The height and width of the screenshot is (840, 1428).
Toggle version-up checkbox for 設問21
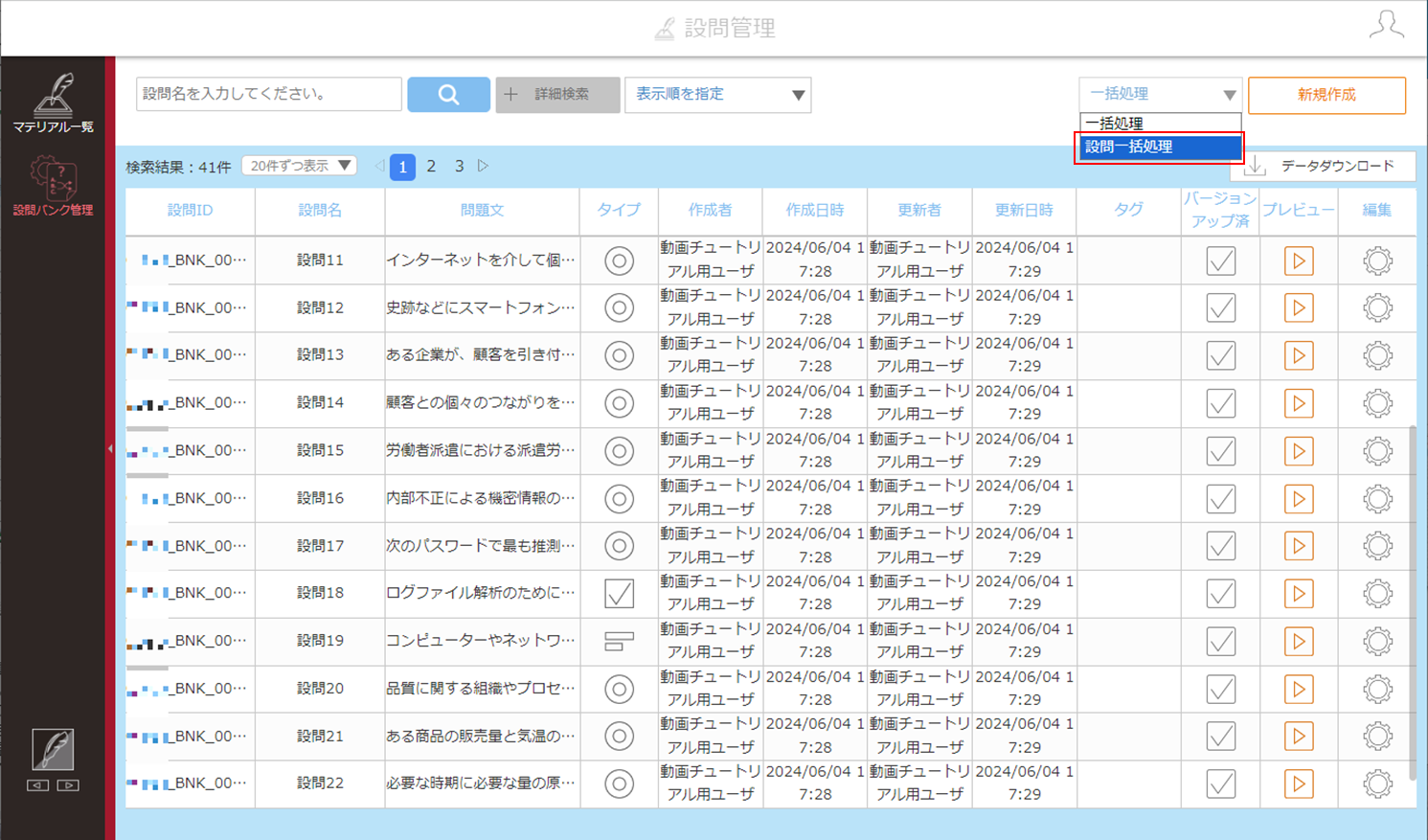tap(1220, 737)
